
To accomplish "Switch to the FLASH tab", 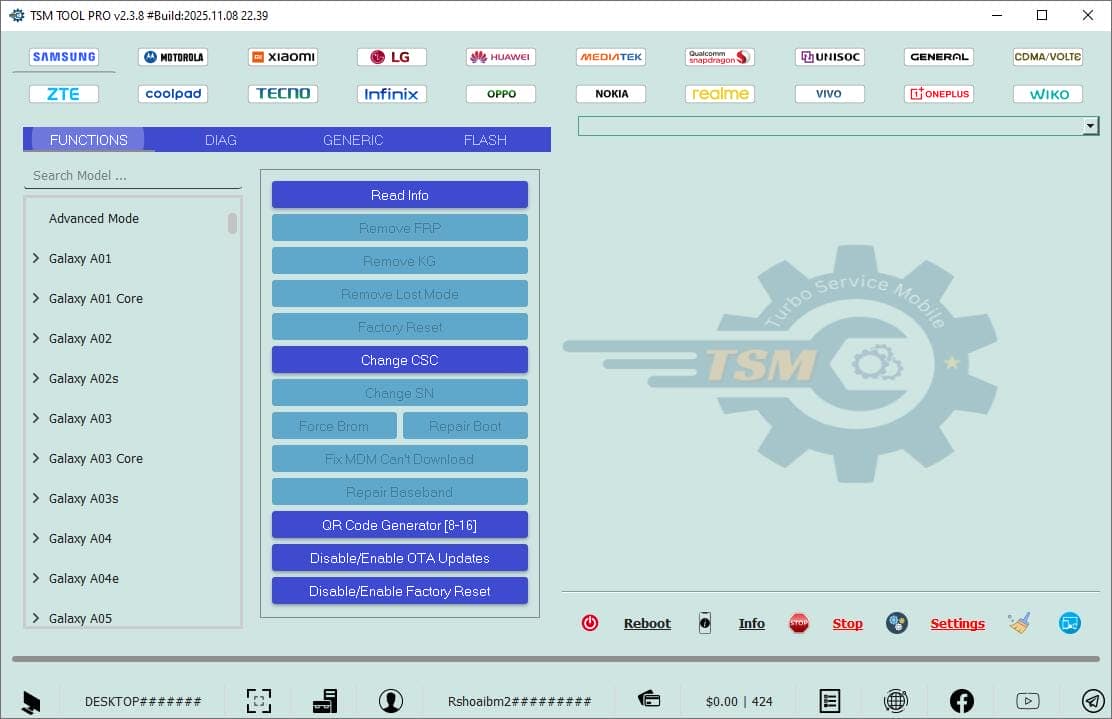I will [x=485, y=140].
